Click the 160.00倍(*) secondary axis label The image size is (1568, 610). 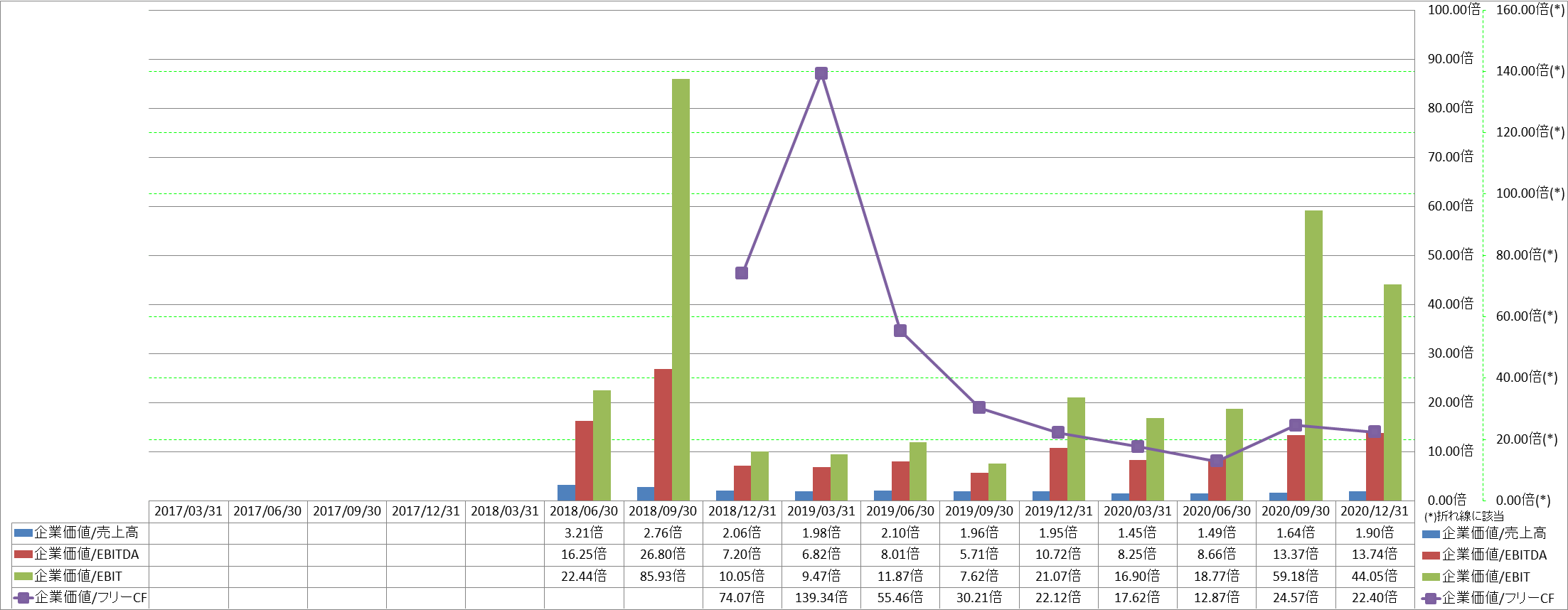coord(1530,10)
